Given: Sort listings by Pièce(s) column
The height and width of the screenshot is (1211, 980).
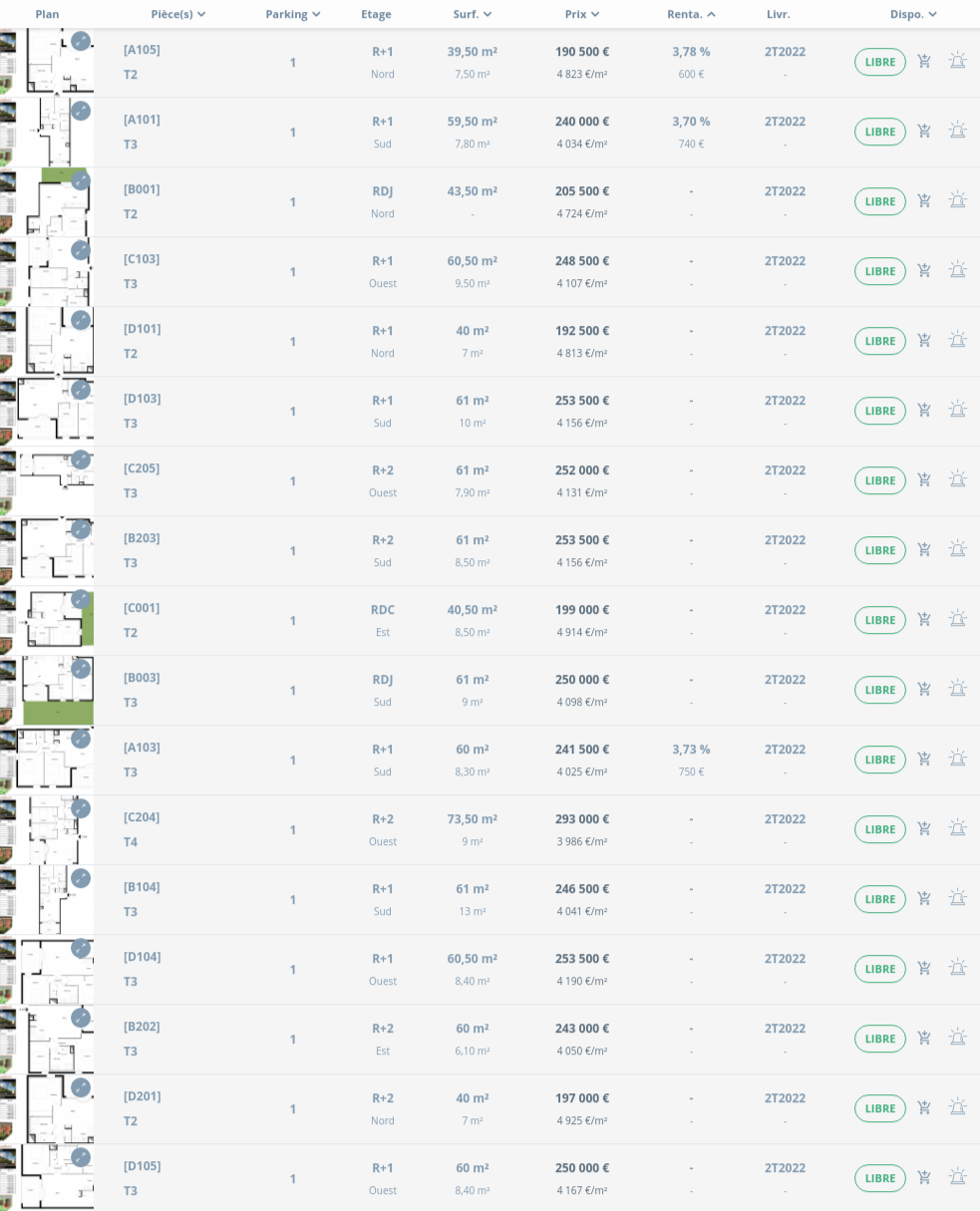Looking at the screenshot, I should click(177, 14).
